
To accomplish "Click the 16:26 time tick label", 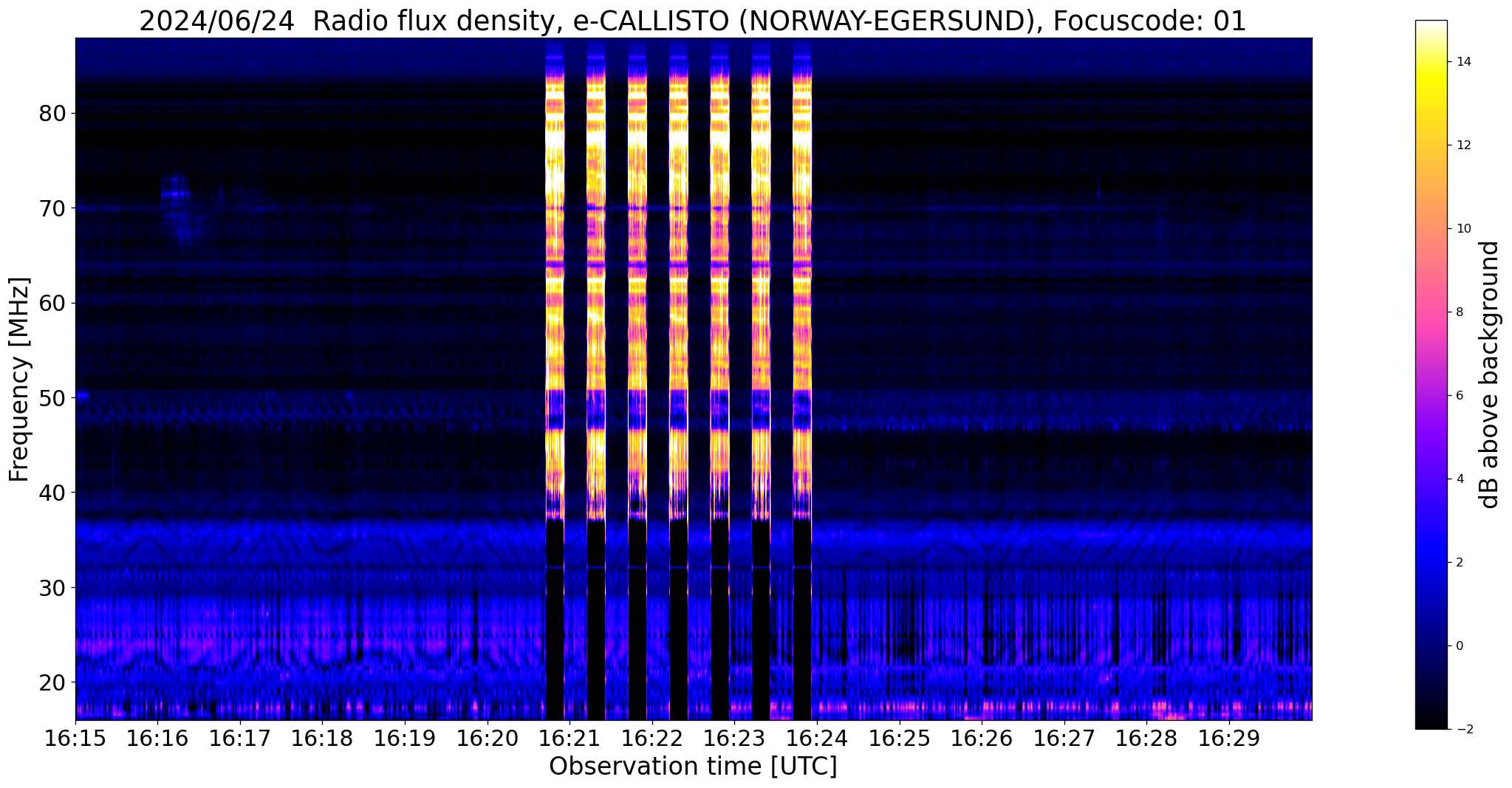I will (982, 738).
